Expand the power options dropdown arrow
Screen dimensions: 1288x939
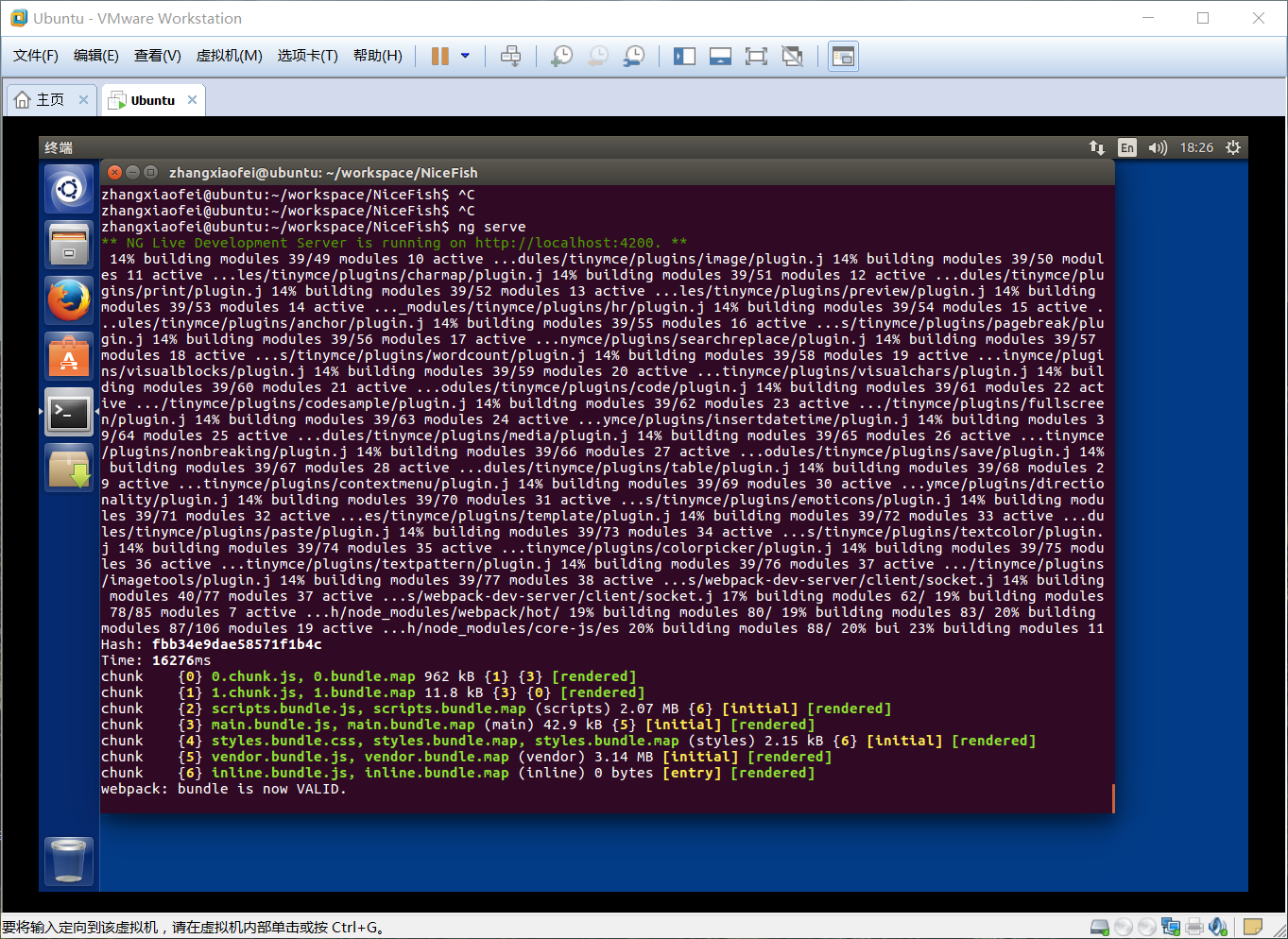click(465, 57)
